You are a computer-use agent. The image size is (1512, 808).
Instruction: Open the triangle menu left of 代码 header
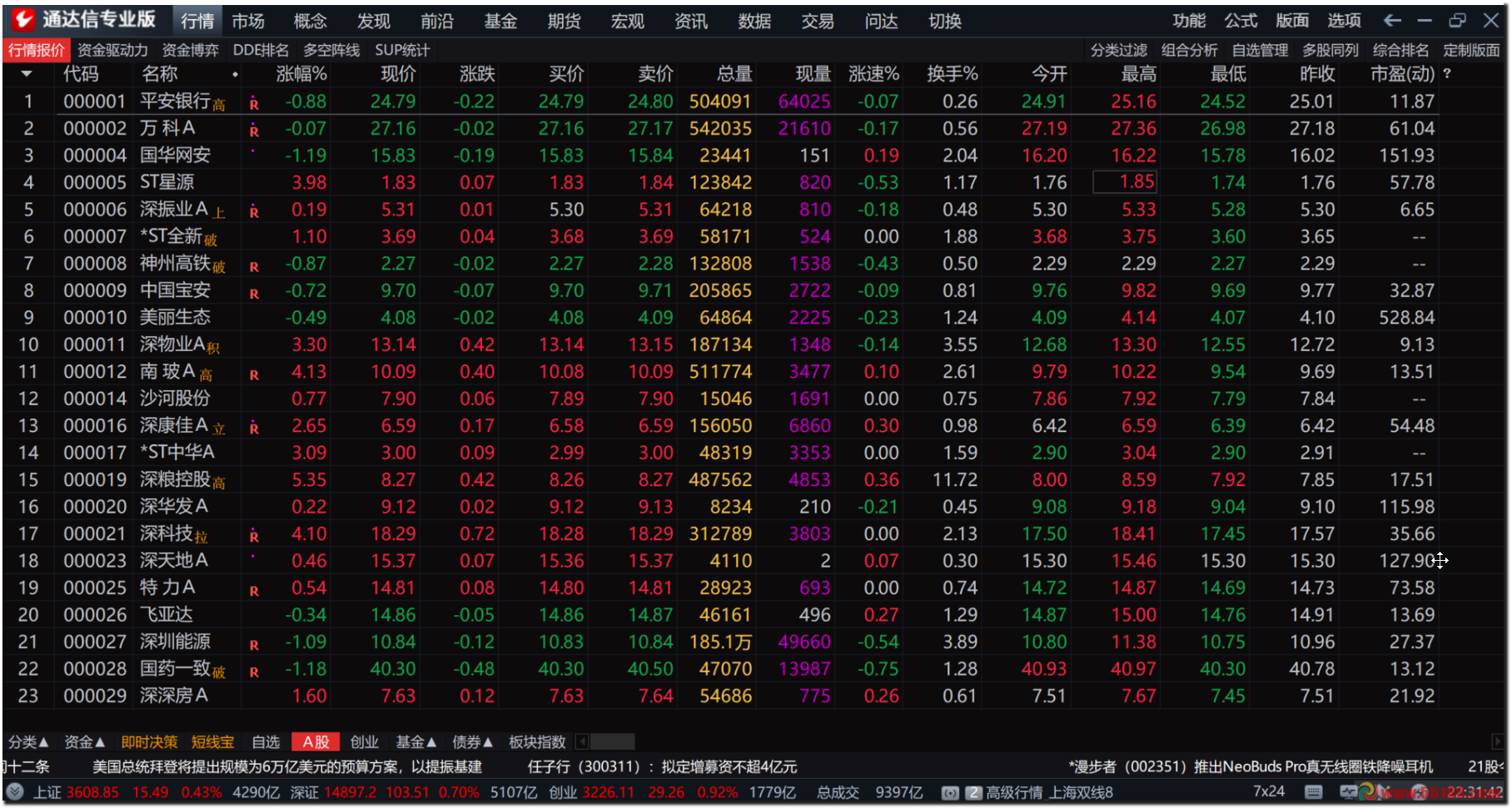(x=27, y=74)
